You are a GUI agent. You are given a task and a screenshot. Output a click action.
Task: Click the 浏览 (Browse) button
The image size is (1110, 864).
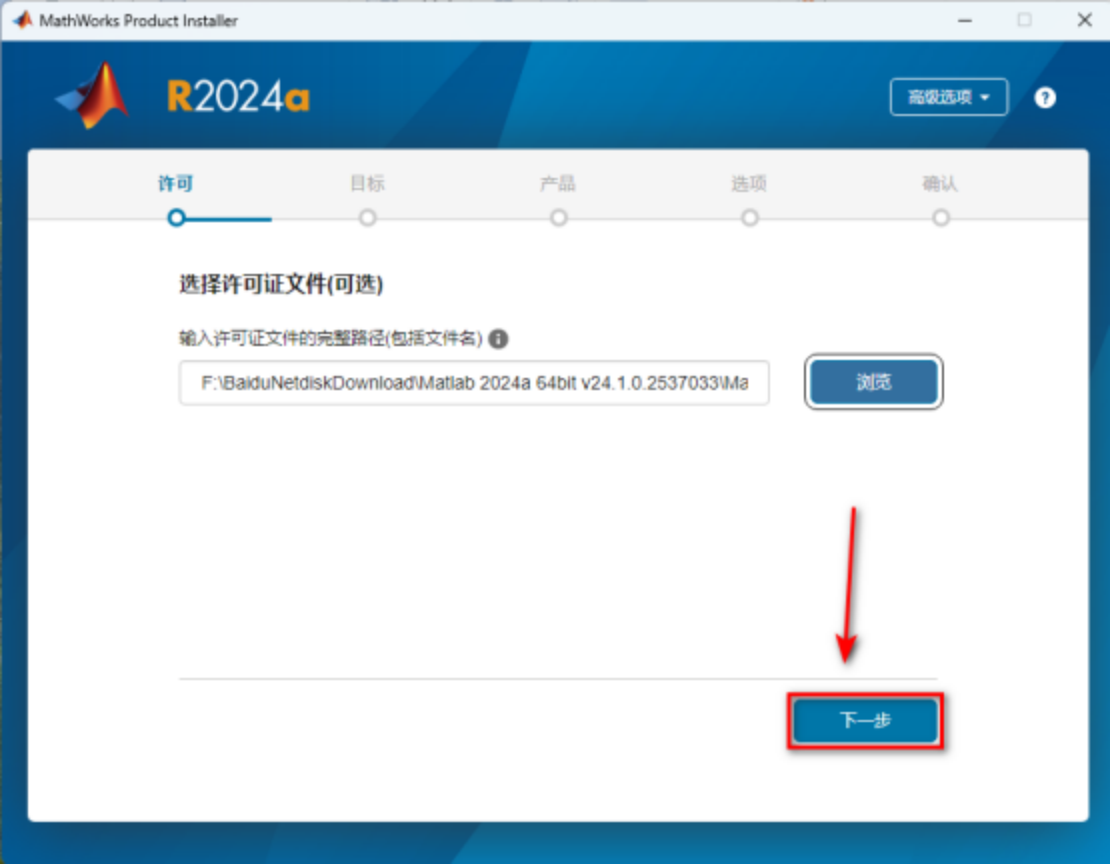pos(874,382)
